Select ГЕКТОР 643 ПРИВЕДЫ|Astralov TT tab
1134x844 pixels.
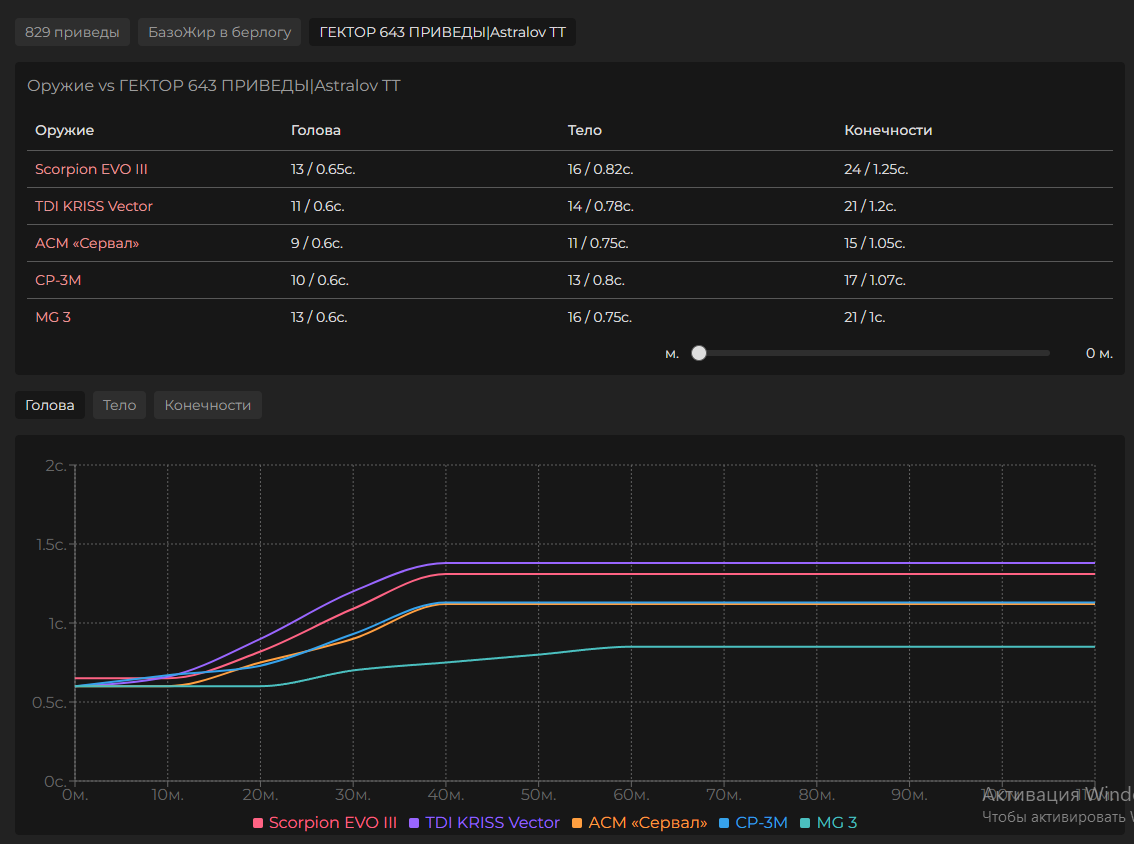[x=442, y=32]
